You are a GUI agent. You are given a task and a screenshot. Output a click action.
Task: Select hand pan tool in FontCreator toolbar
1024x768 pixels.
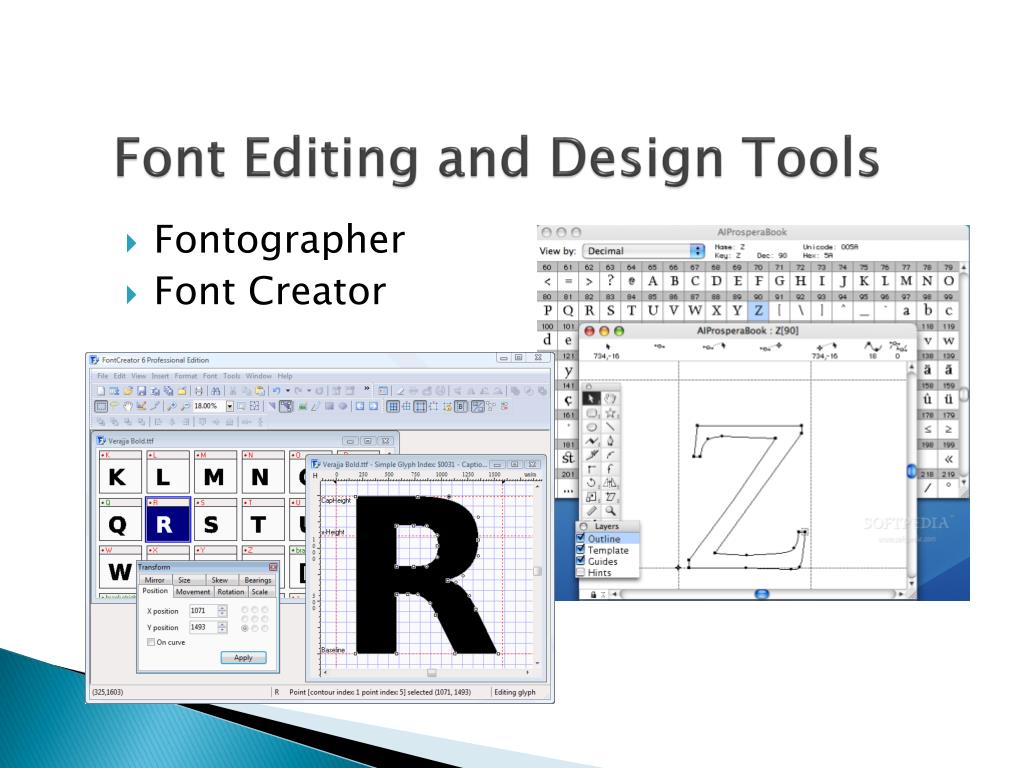[x=128, y=406]
